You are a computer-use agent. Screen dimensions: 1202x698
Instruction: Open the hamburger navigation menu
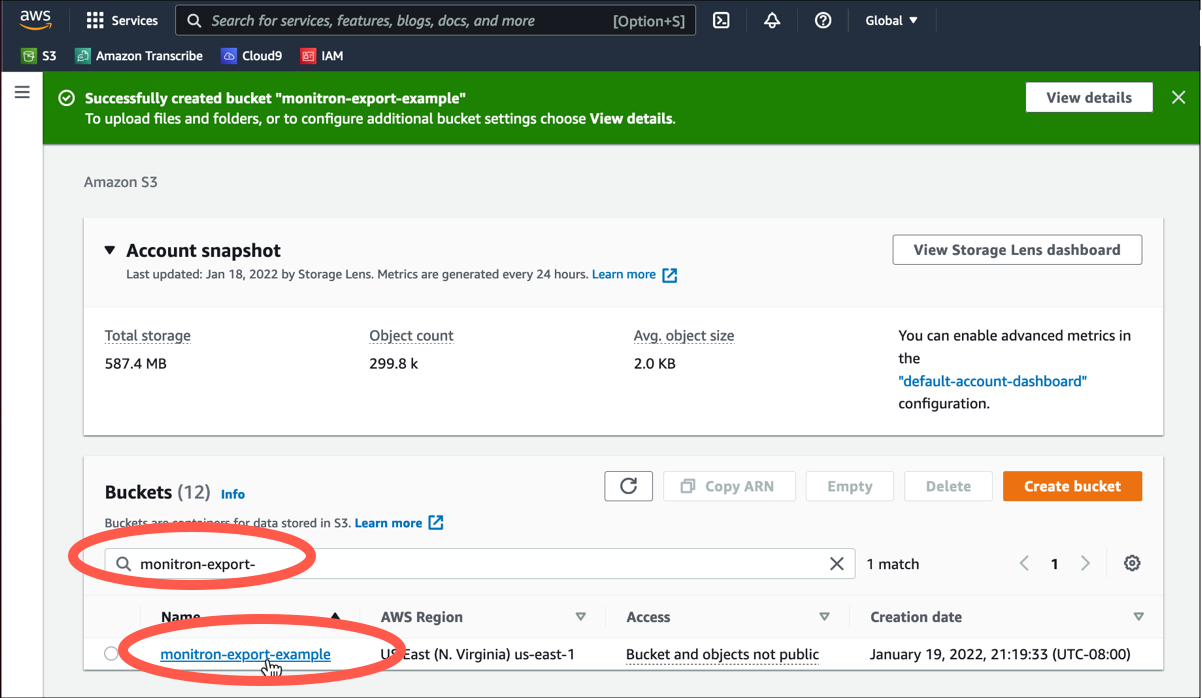[22, 92]
